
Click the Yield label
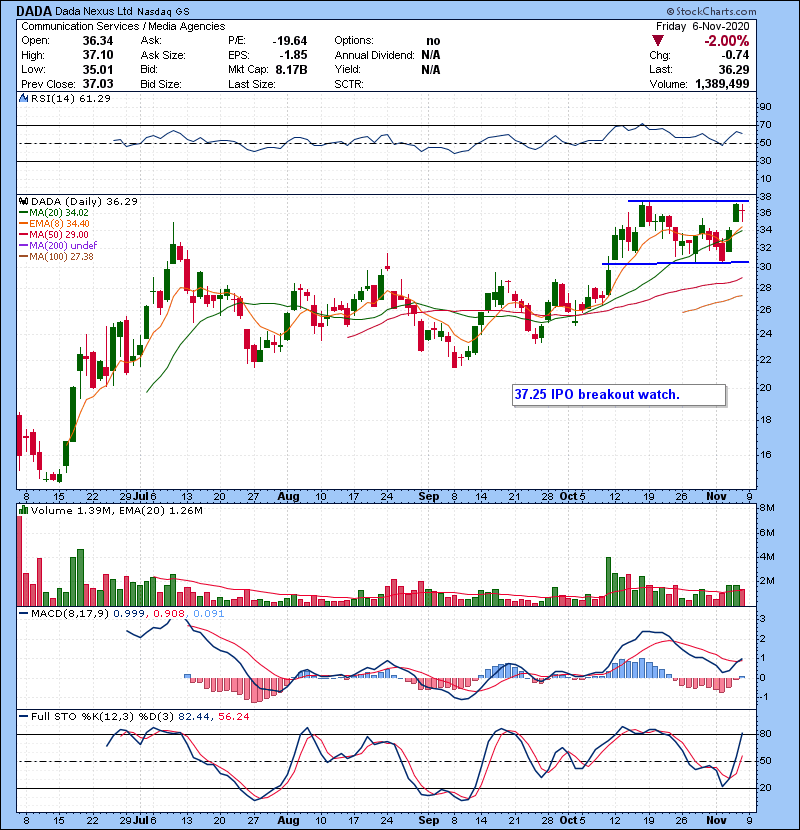pyautogui.click(x=347, y=70)
